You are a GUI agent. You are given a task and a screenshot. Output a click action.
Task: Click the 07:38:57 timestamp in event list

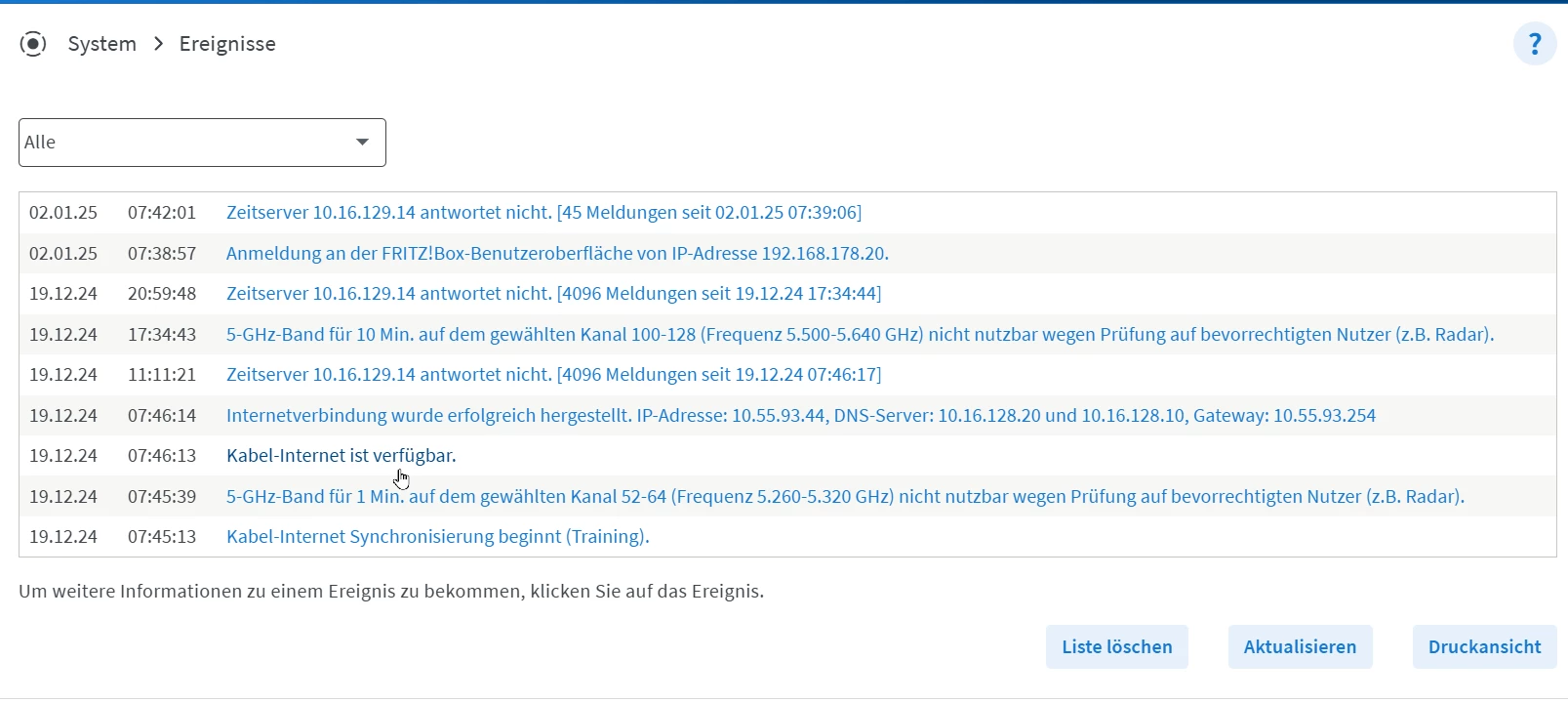(x=162, y=254)
